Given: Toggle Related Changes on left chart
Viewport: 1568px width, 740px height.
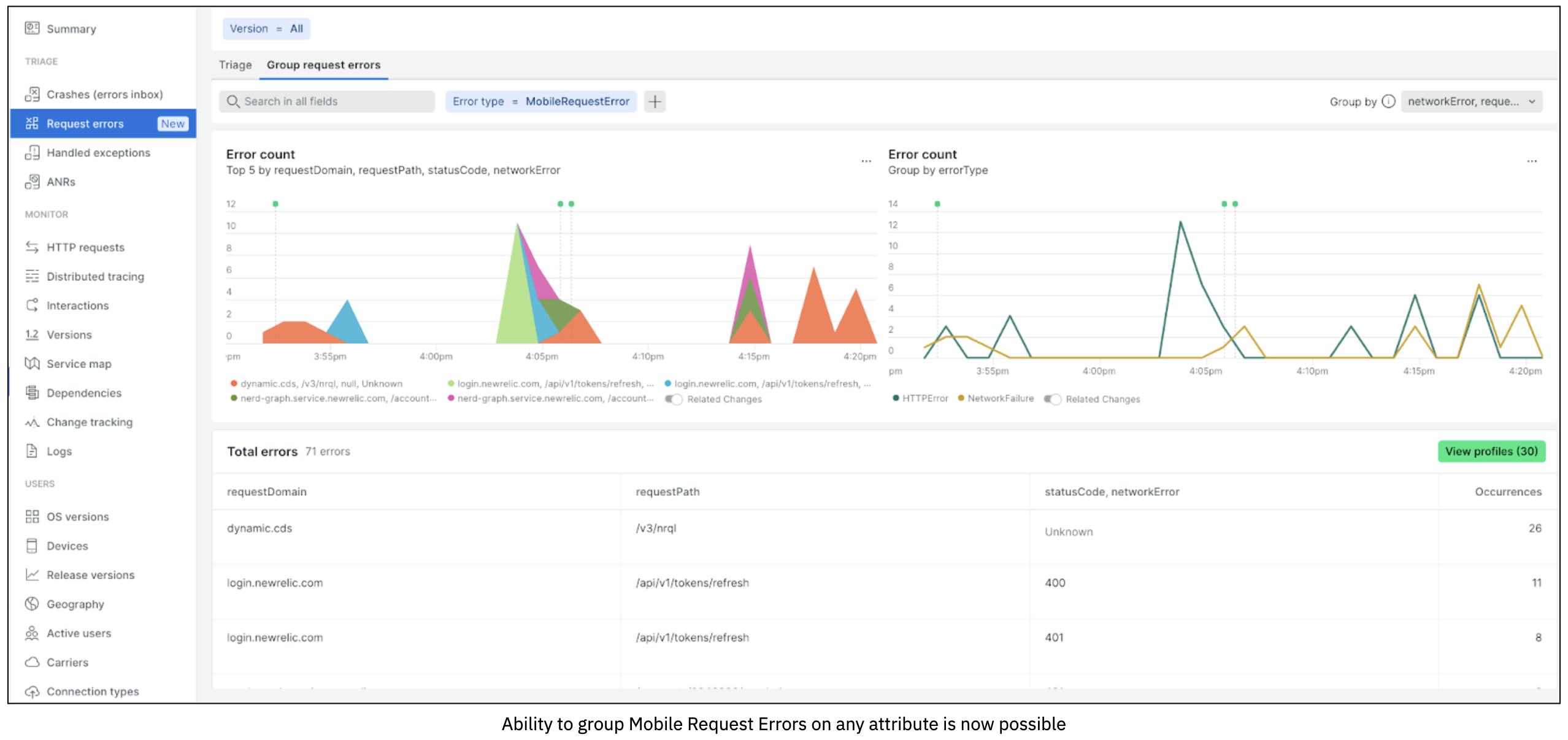Looking at the screenshot, I should (x=674, y=399).
